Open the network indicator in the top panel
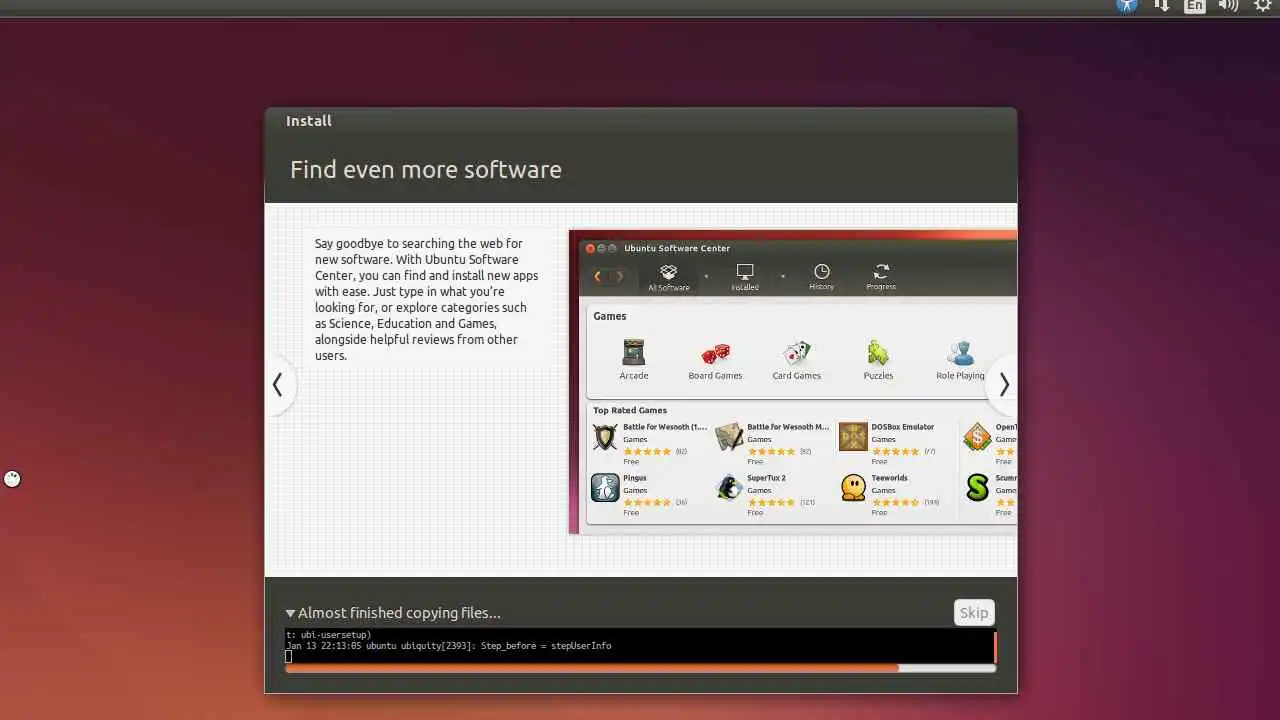Viewport: 1280px width, 720px height. (1162, 5)
